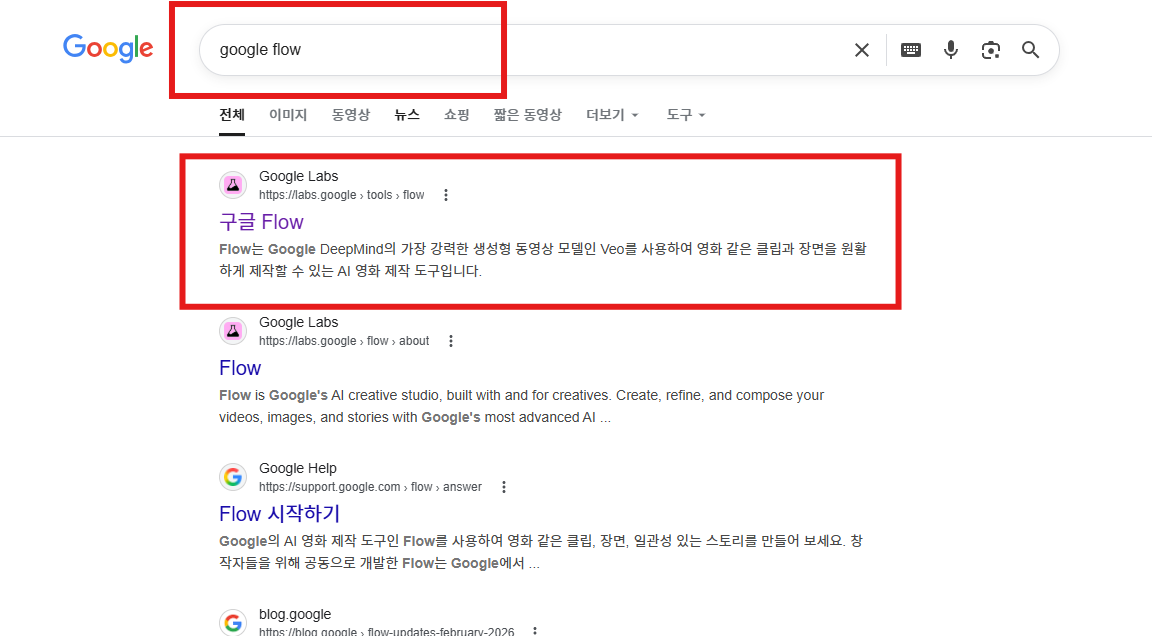Clear the search box with X icon
1152x636 pixels.
(x=862, y=50)
